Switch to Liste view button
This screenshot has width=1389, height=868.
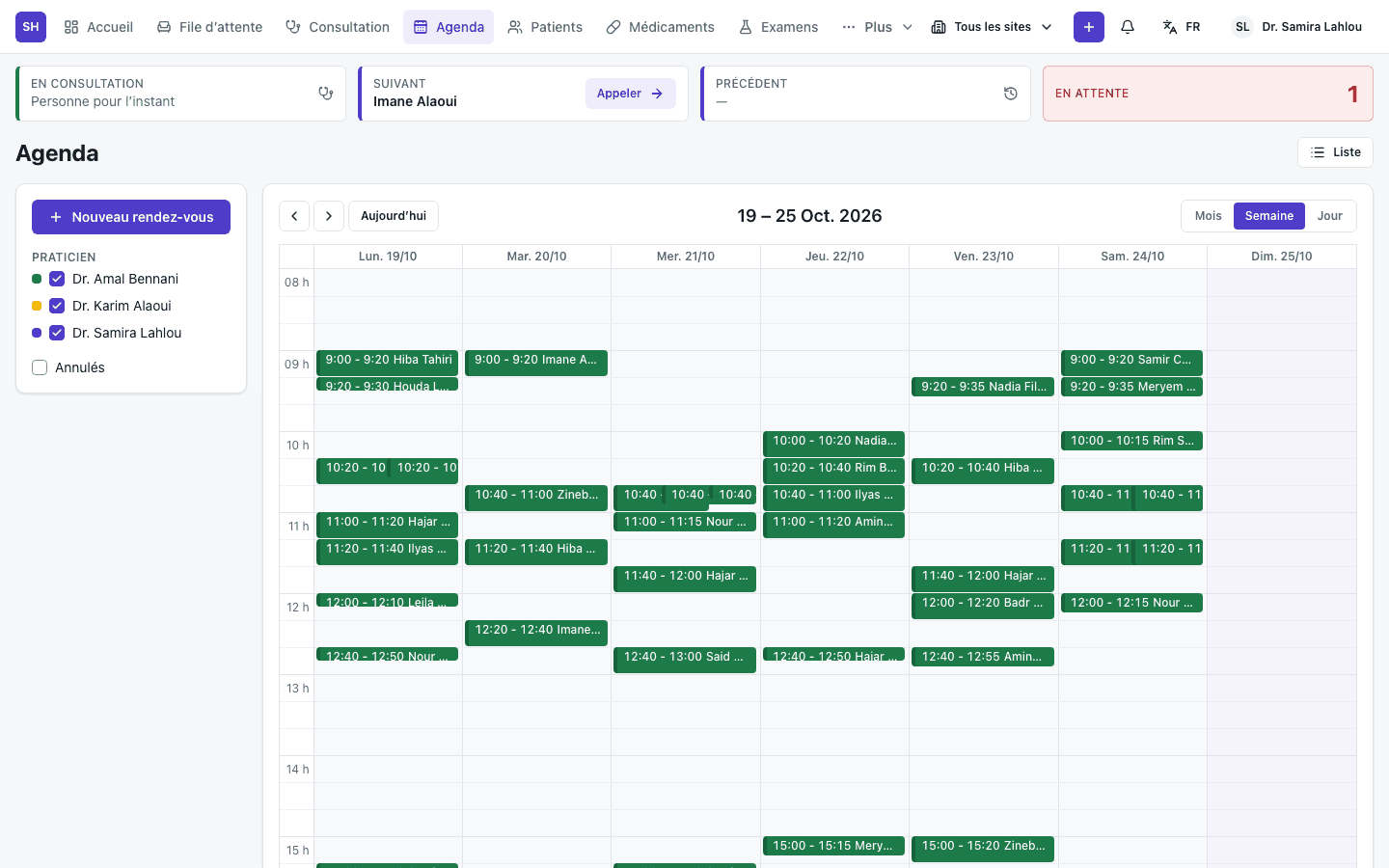(x=1335, y=152)
